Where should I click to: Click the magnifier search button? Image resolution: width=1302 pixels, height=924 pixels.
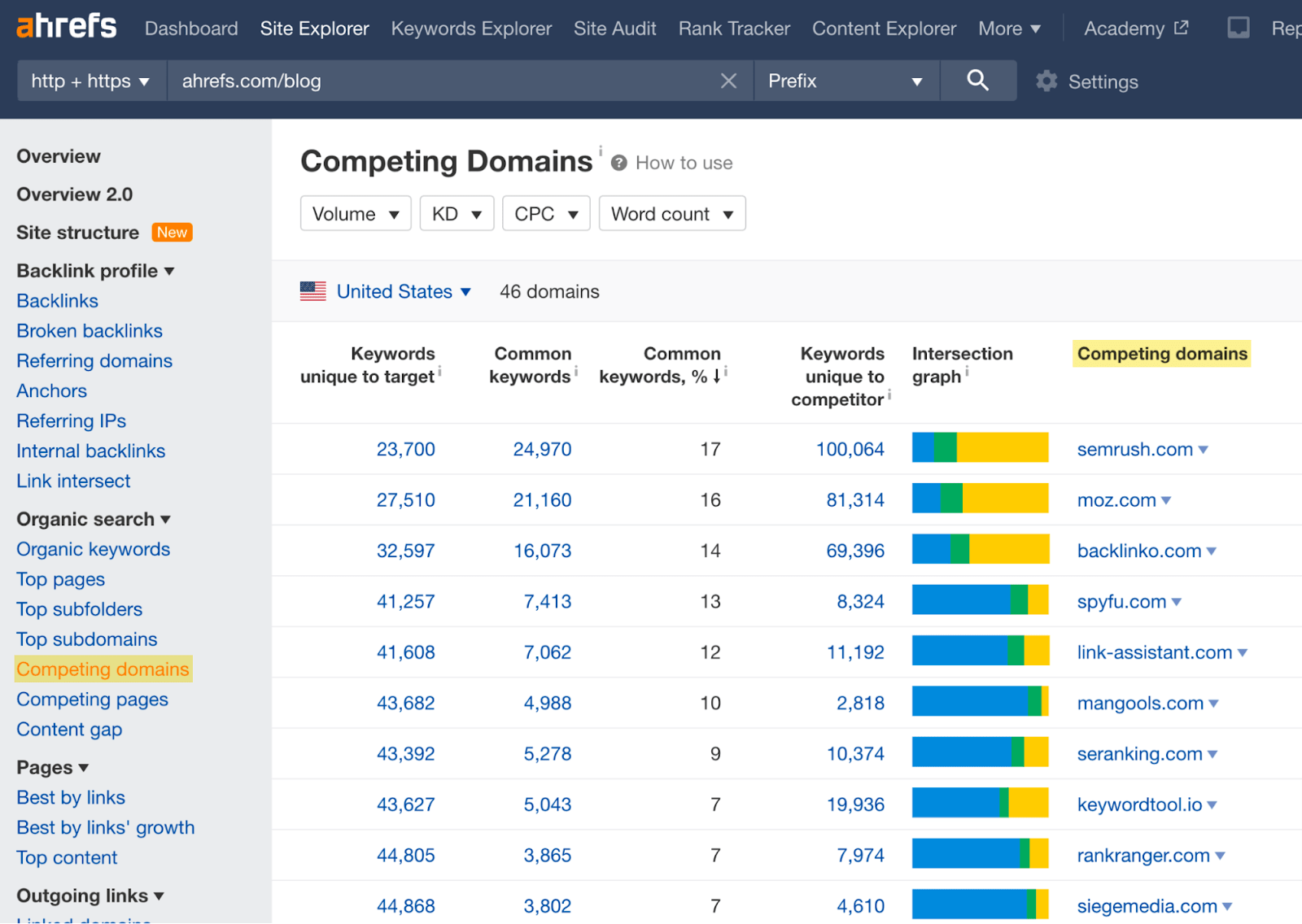(977, 80)
